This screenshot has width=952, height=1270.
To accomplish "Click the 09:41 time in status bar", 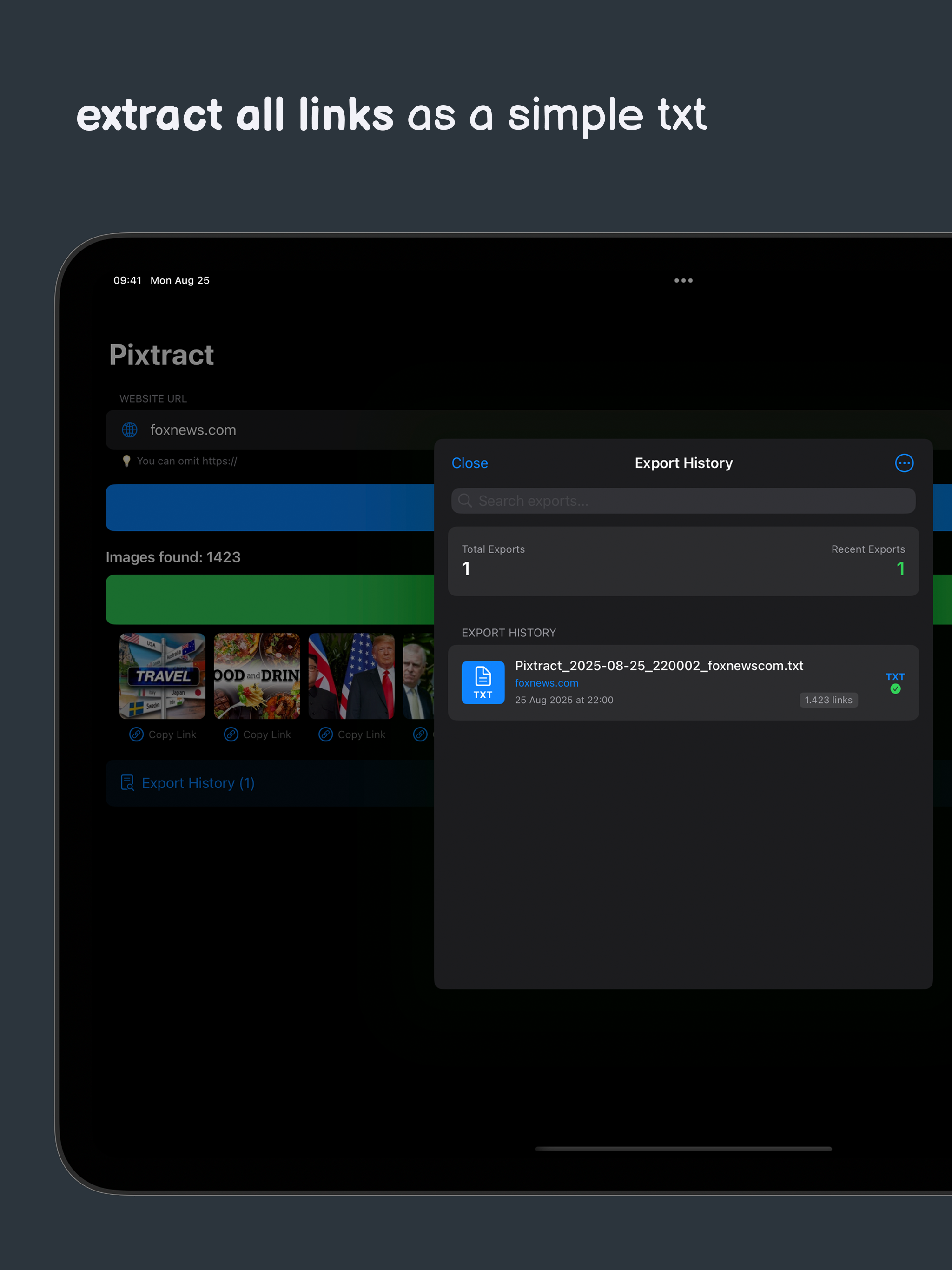I will pyautogui.click(x=127, y=280).
